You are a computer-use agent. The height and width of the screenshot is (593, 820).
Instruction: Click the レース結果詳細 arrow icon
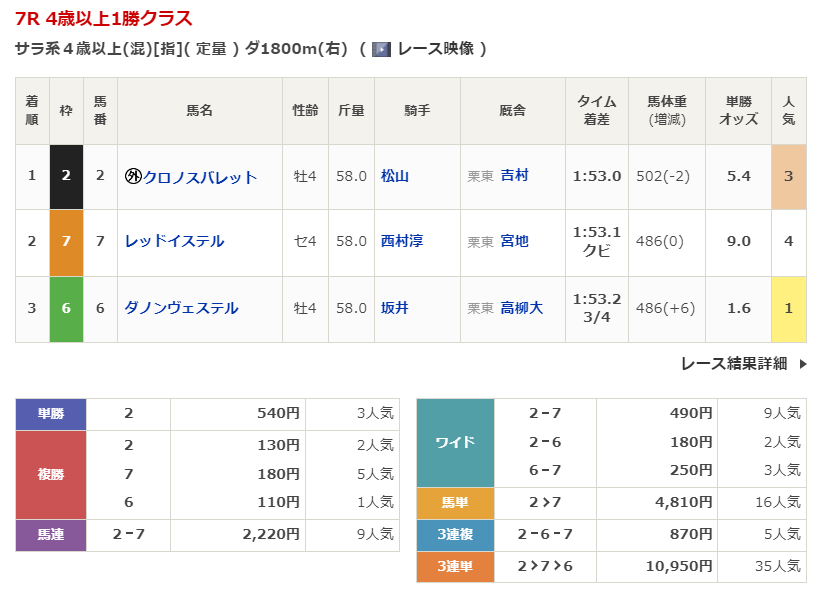click(x=802, y=364)
